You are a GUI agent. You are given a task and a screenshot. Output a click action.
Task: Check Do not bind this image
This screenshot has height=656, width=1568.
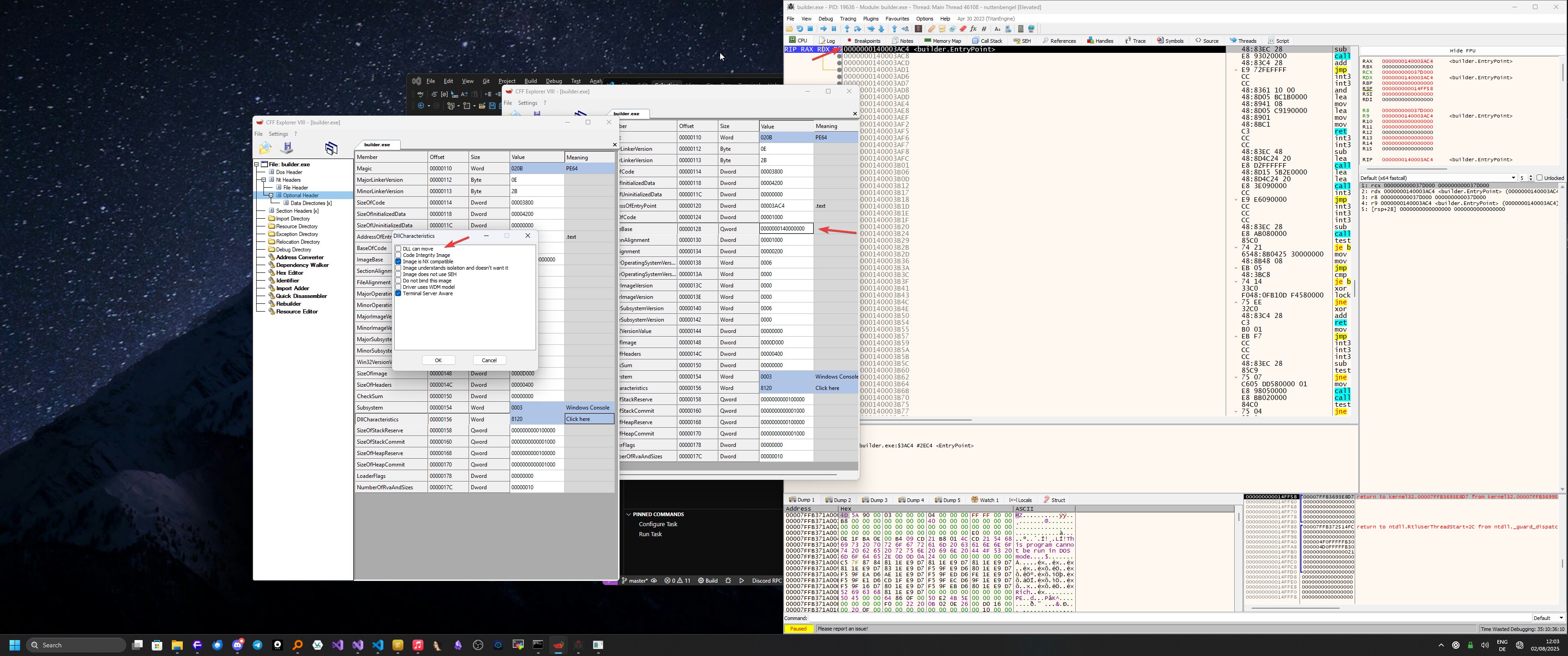[x=398, y=281]
